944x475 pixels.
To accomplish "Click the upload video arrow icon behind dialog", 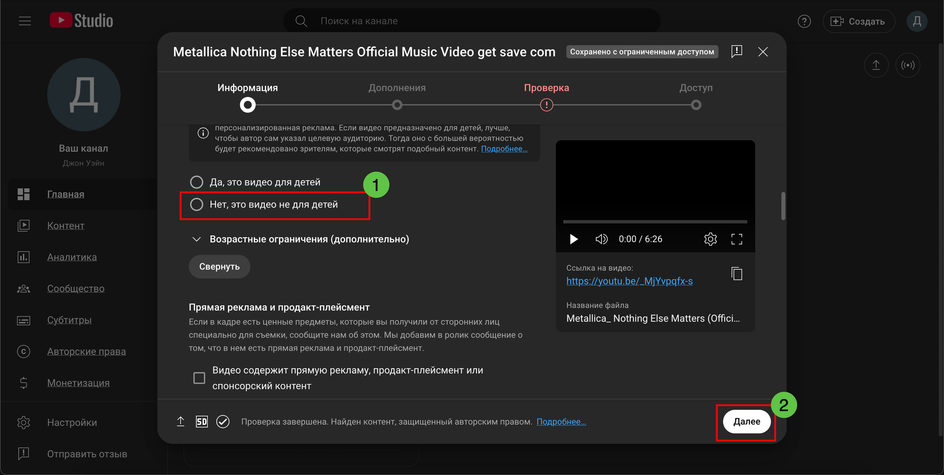I will coord(876,65).
